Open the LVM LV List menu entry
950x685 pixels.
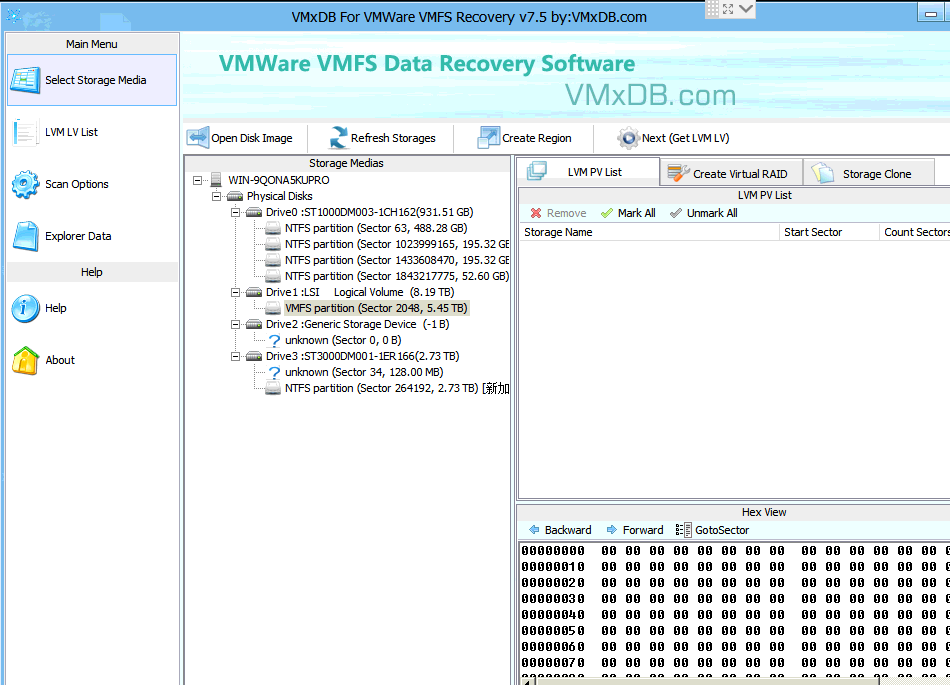click(92, 132)
